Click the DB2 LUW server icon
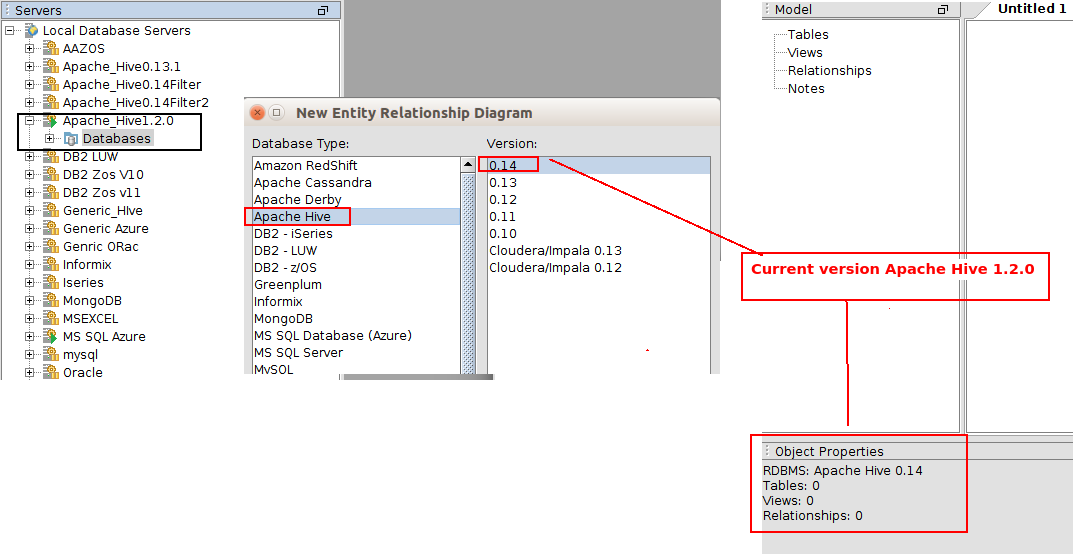1076x556 pixels. (51, 157)
